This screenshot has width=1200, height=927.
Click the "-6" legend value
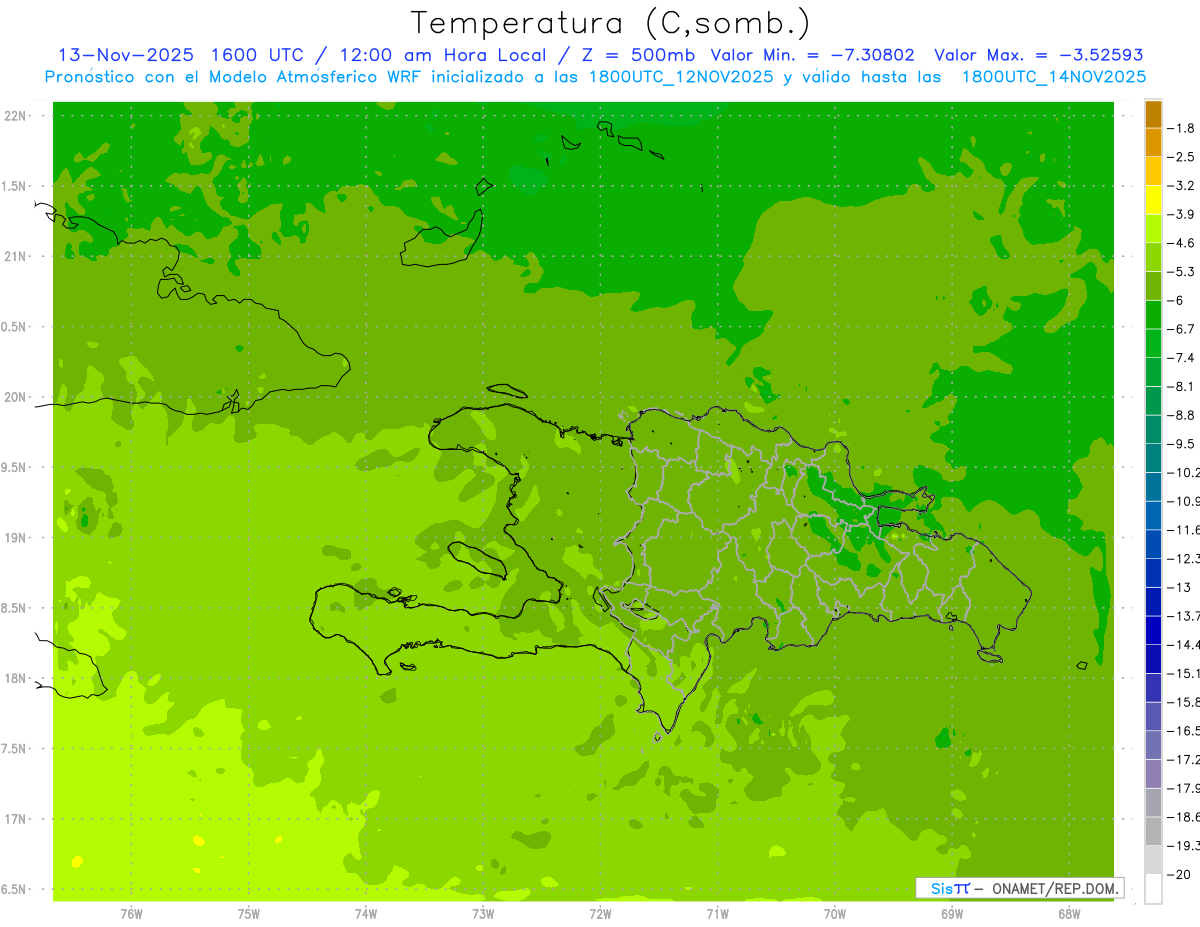pyautogui.click(x=1175, y=300)
